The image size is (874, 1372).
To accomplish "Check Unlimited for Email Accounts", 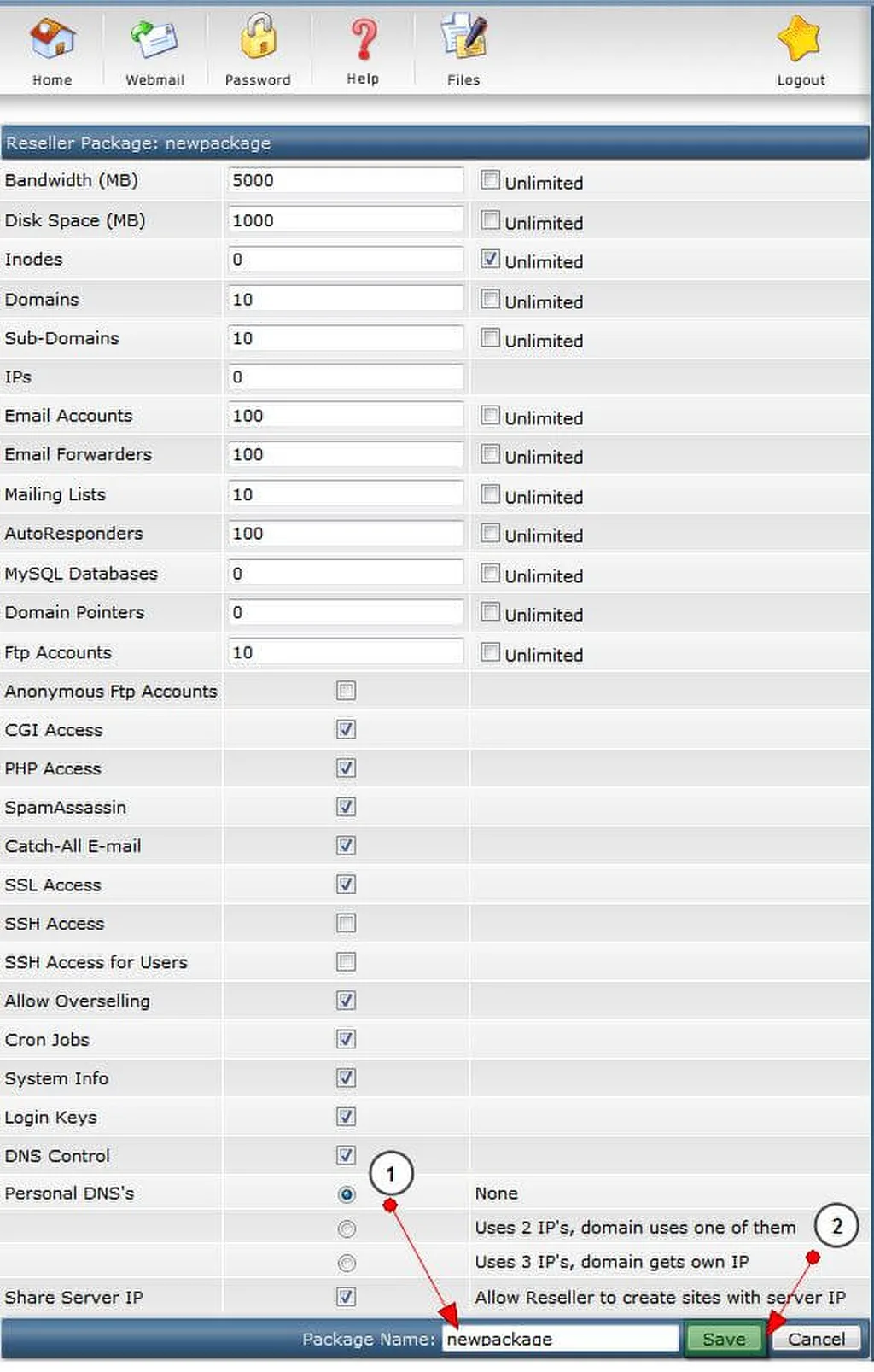I will pos(490,415).
